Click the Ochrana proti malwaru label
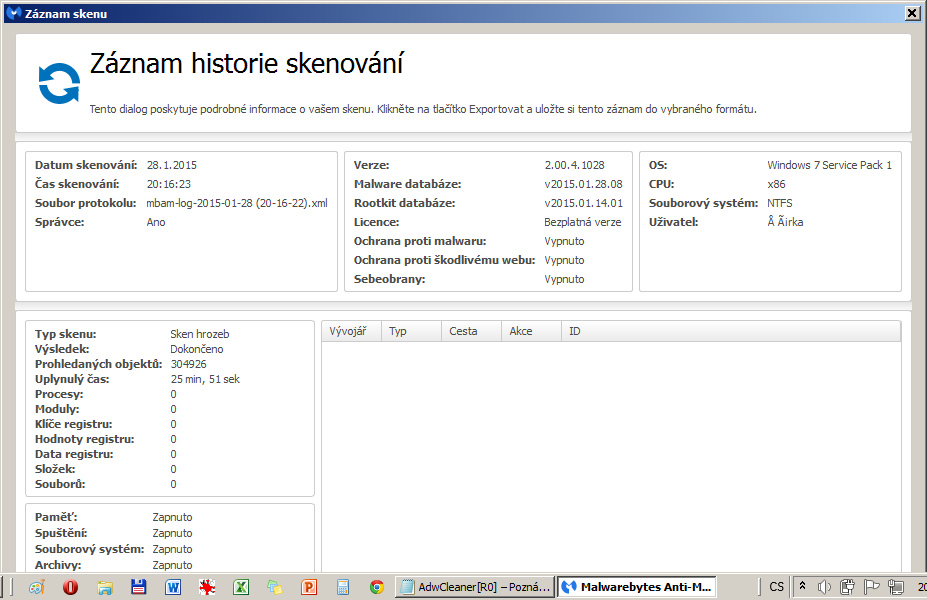927x600 pixels. point(420,241)
